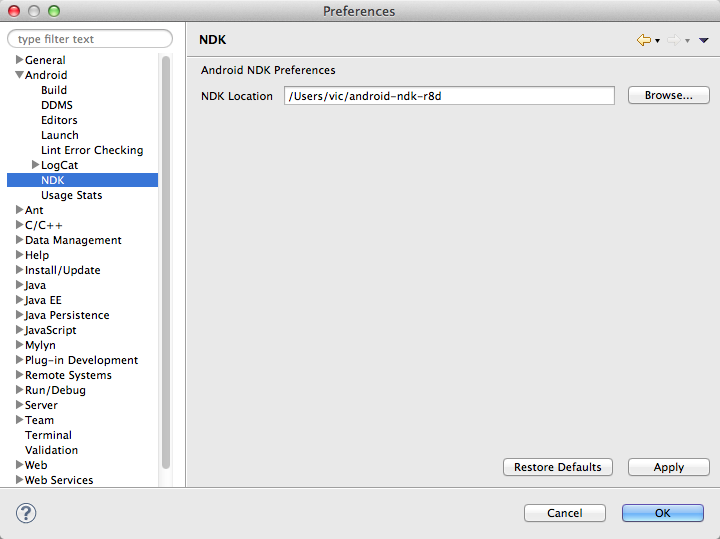The width and height of the screenshot is (720, 539).
Task: Expand Remote Systems node
Action: click(x=19, y=375)
